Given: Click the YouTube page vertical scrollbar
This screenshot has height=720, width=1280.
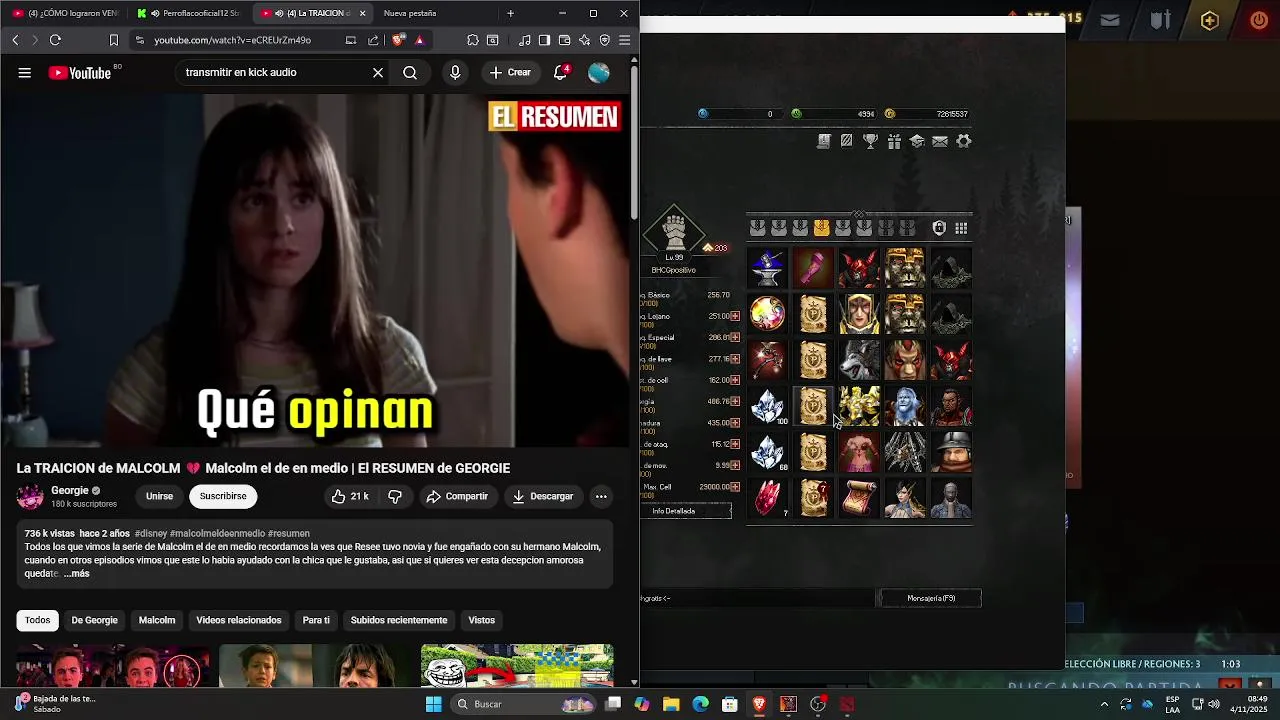Looking at the screenshot, I should click(634, 140).
